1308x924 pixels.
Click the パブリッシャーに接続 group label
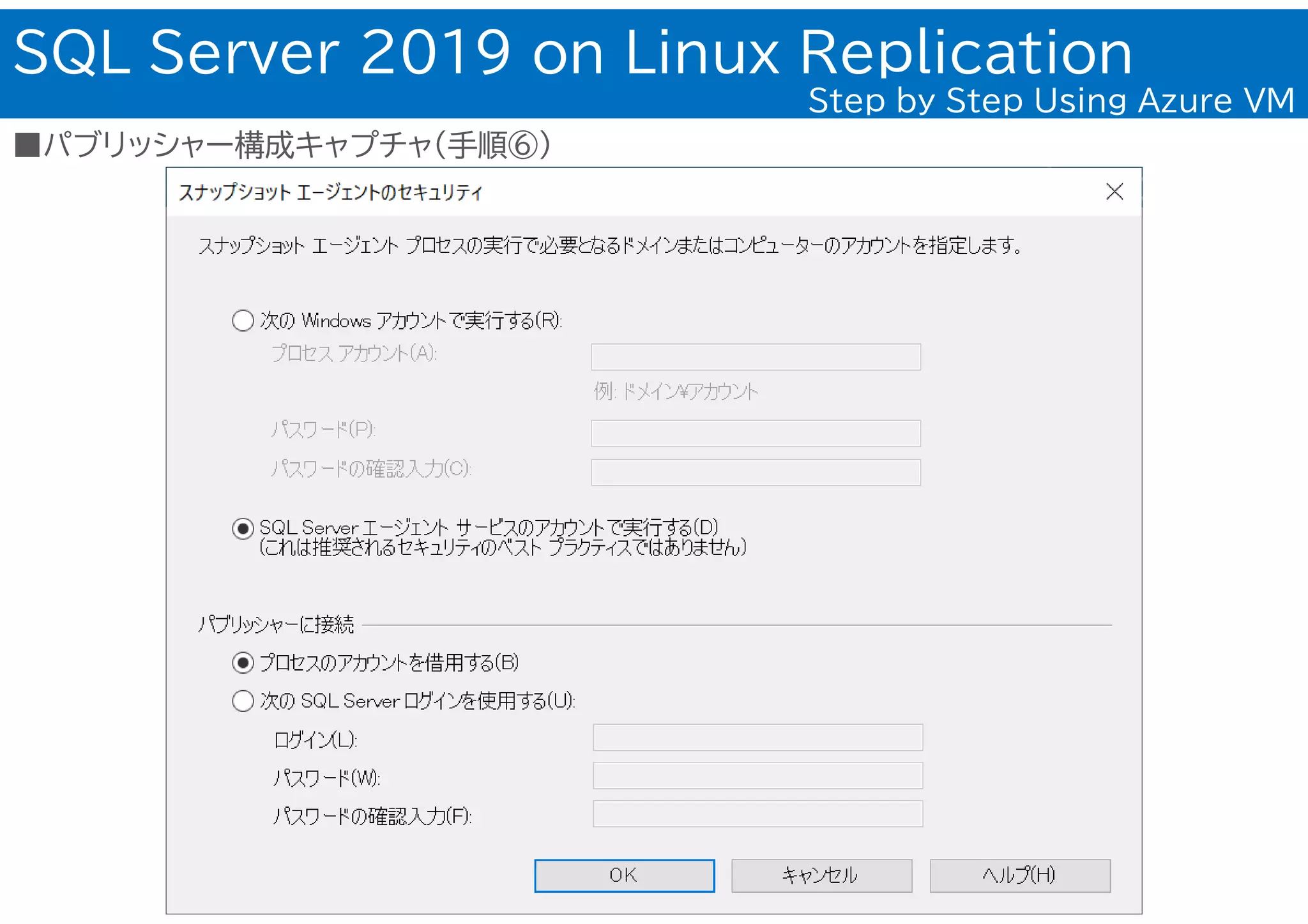(276, 624)
